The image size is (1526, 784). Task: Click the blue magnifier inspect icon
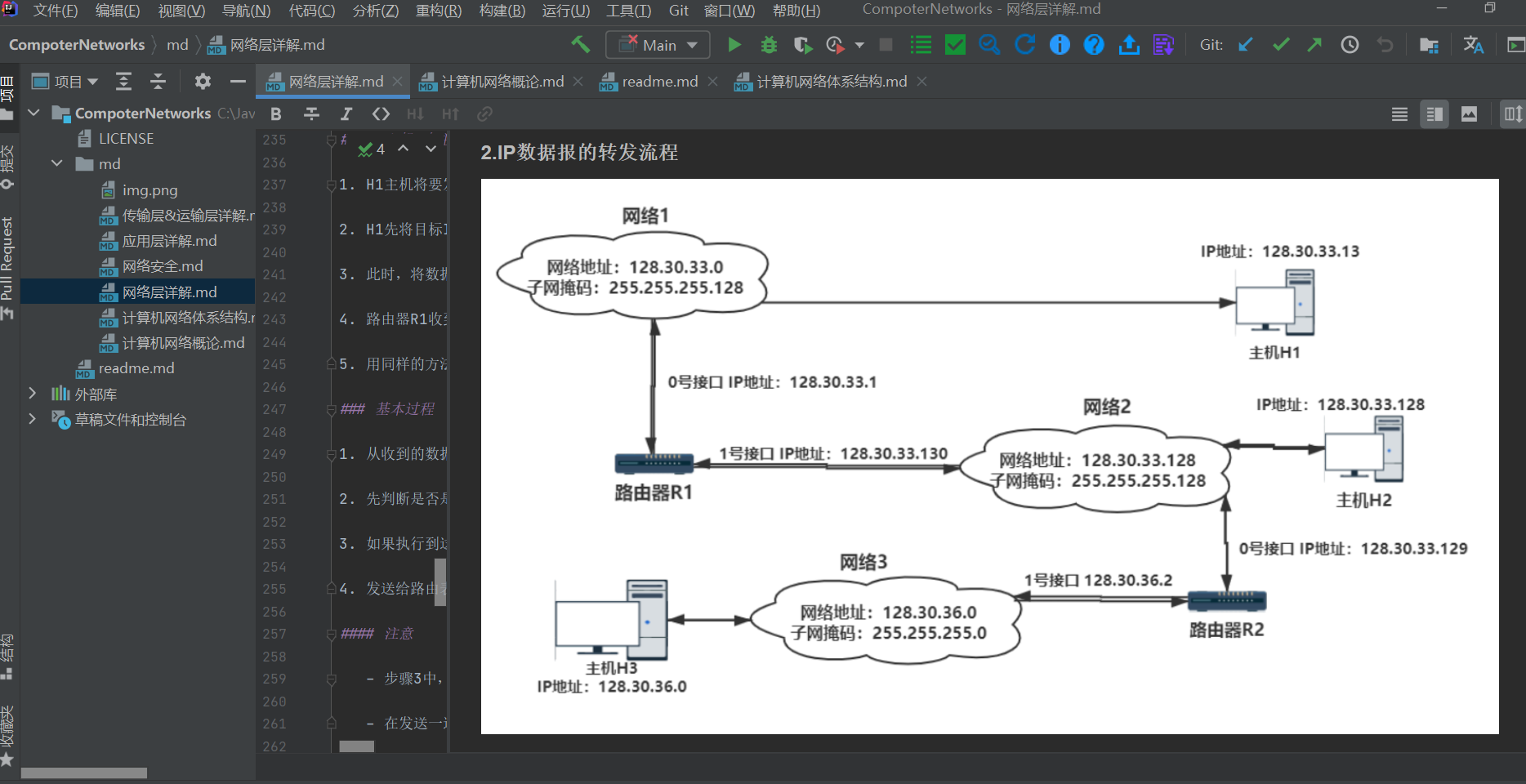pos(989,45)
